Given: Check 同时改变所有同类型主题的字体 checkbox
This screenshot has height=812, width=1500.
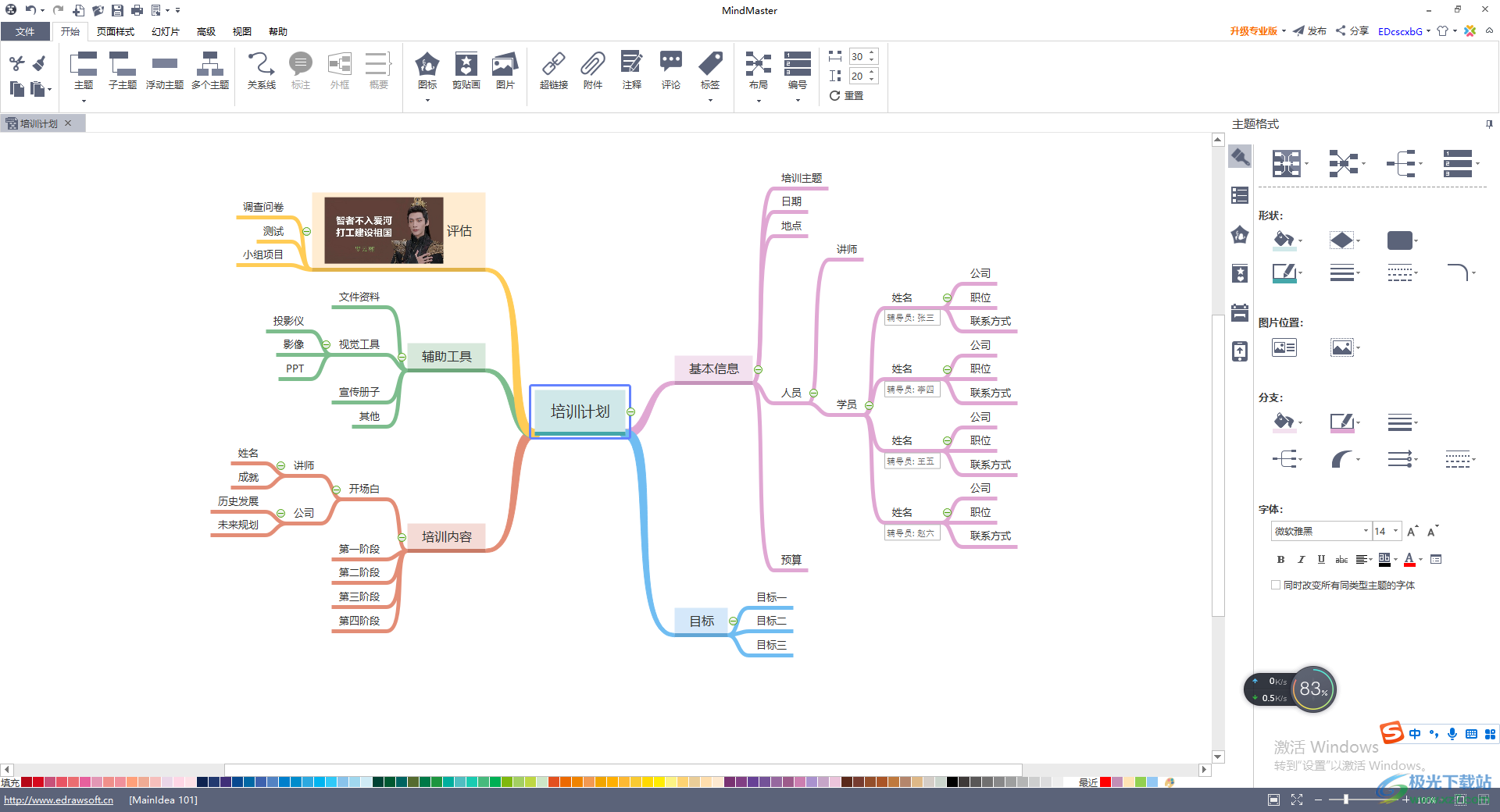Looking at the screenshot, I should 1276,585.
